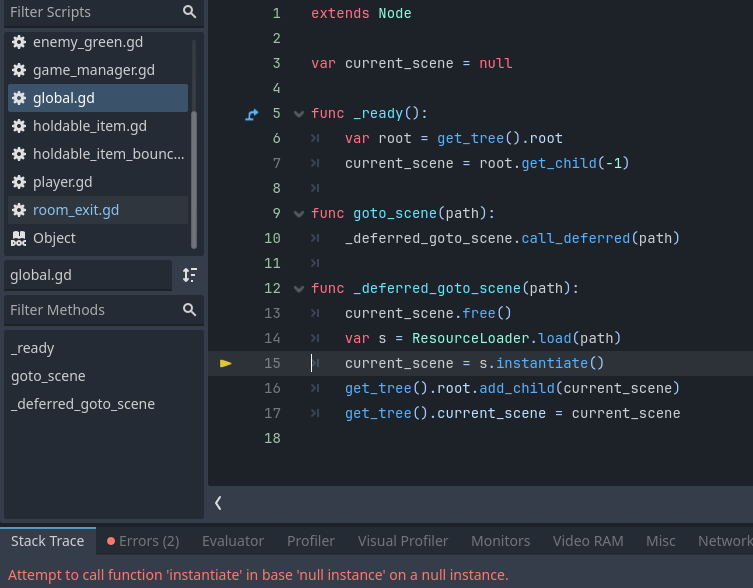Toggle alphabetical sorting of the methods list
The height and width of the screenshot is (588, 753).
click(189, 275)
